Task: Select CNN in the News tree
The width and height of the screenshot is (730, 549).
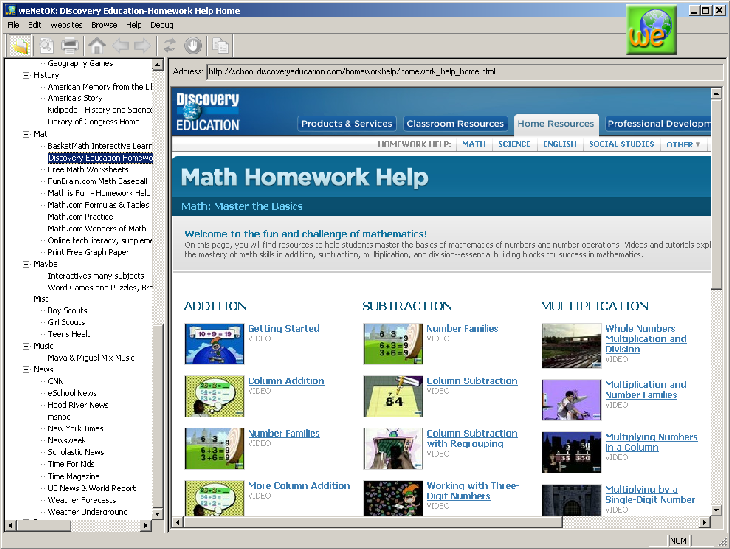Action: tap(55, 381)
